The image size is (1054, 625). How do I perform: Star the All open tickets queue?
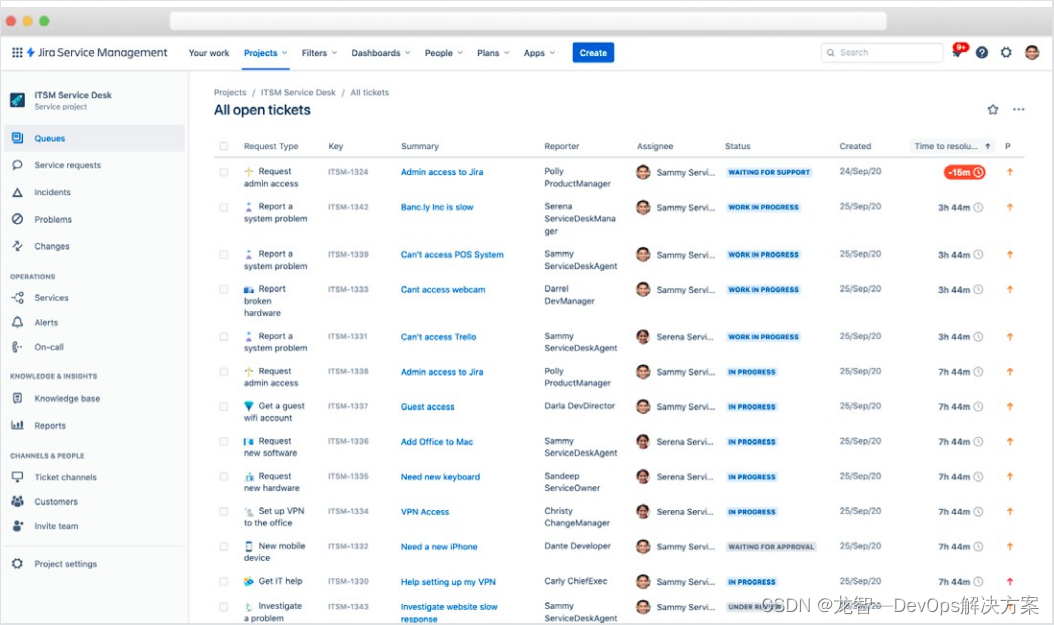point(993,110)
